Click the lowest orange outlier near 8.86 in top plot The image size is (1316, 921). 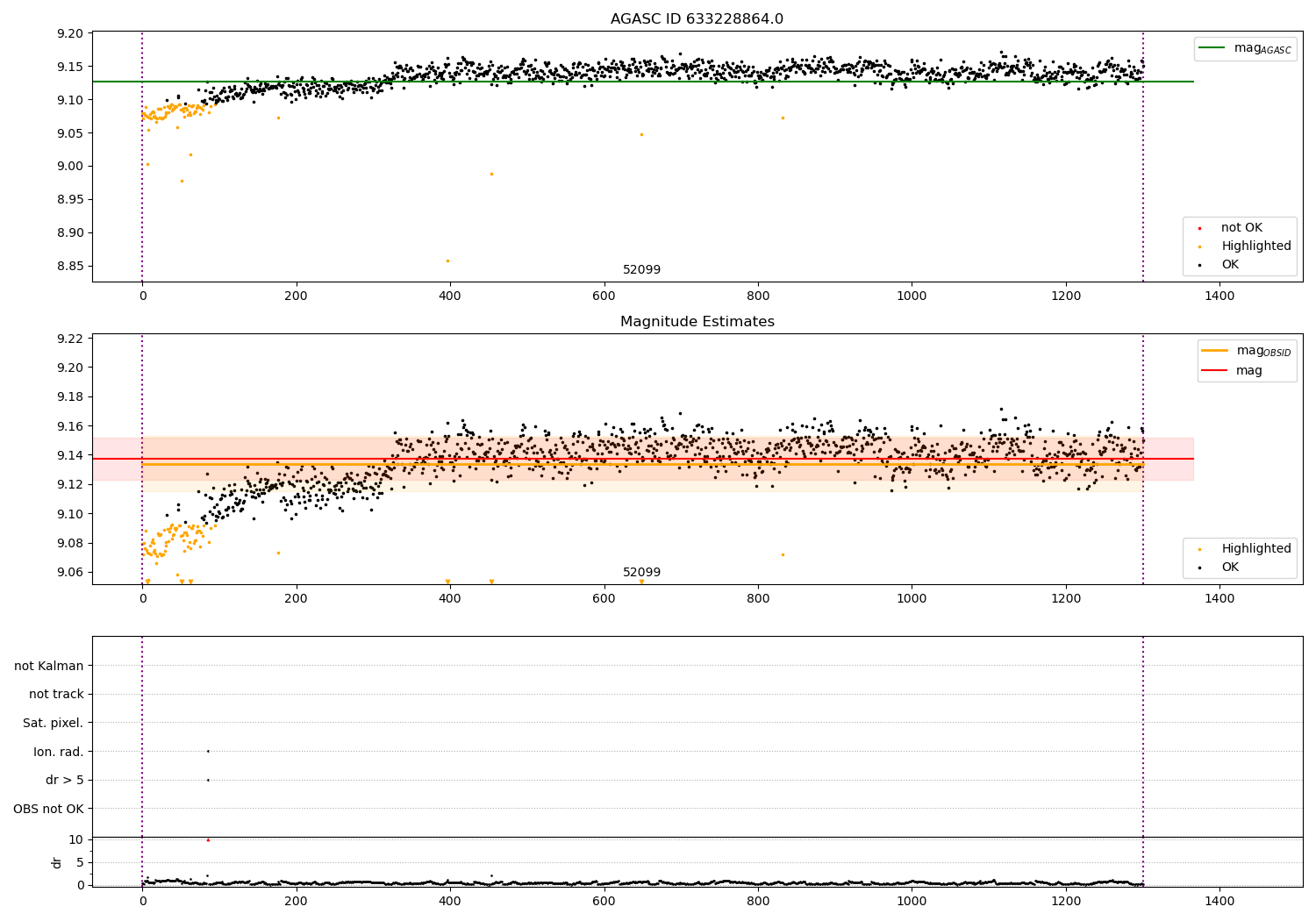447,261
